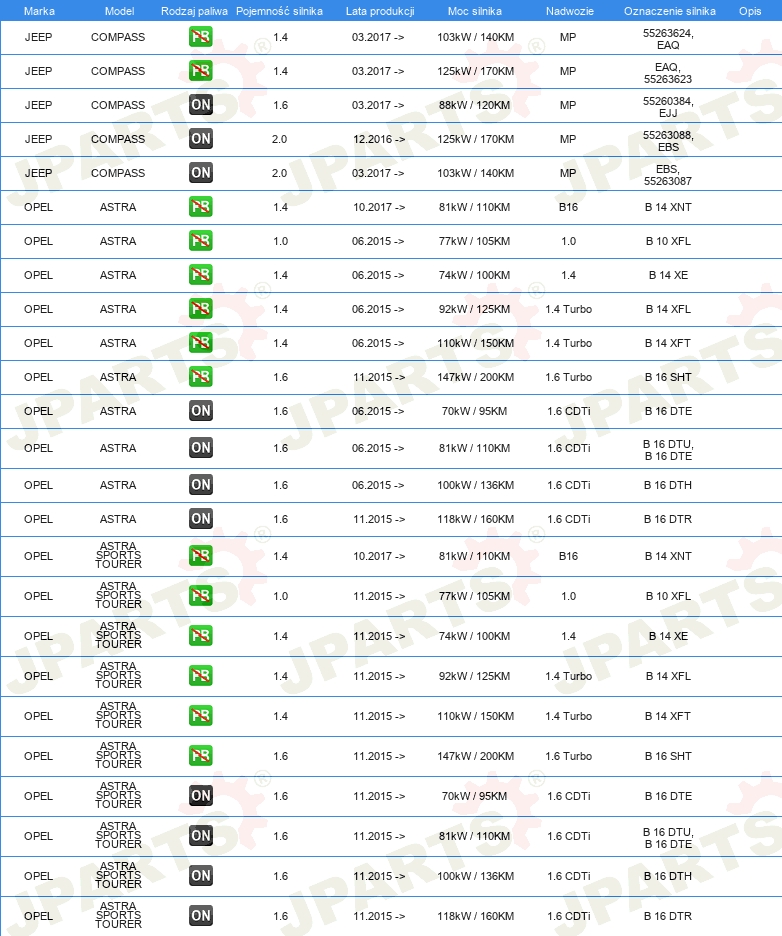Click petrol icon for Jeep Compass 1.4 125kW/170KM
The image size is (782, 936).
(x=201, y=71)
